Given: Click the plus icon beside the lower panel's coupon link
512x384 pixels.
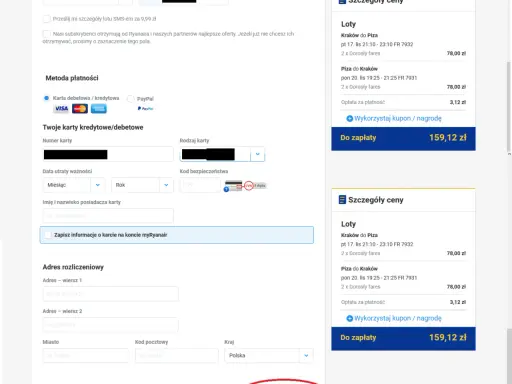Looking at the screenshot, I should tap(349, 318).
